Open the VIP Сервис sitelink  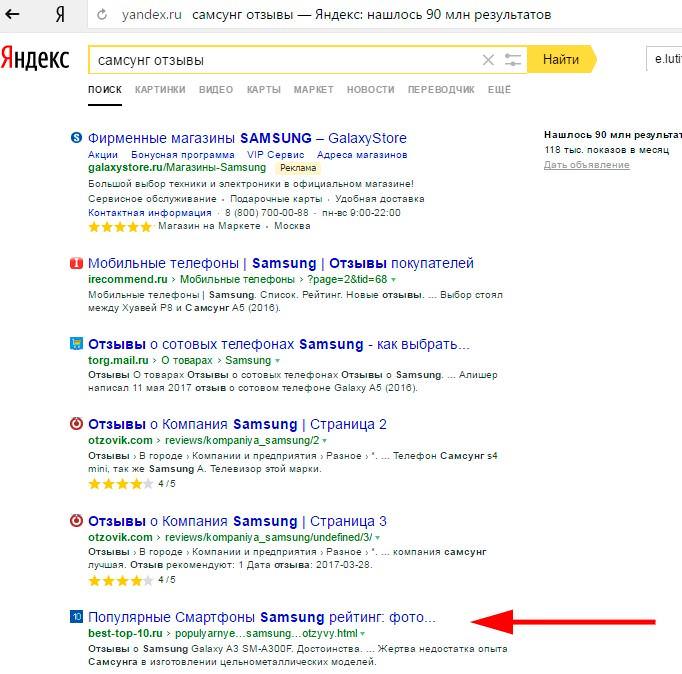275,155
